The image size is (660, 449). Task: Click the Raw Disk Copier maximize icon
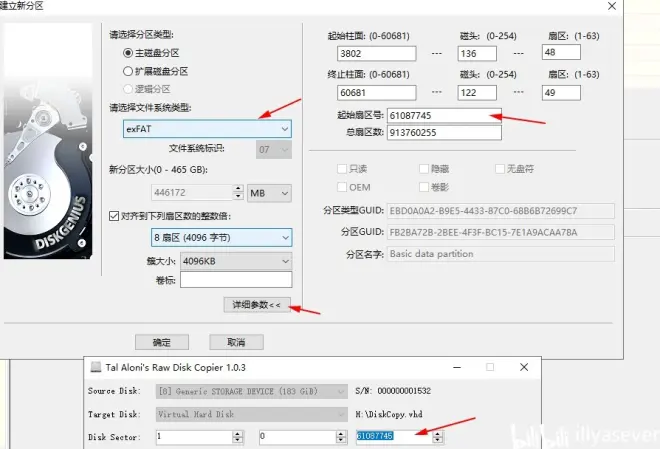click(x=490, y=367)
